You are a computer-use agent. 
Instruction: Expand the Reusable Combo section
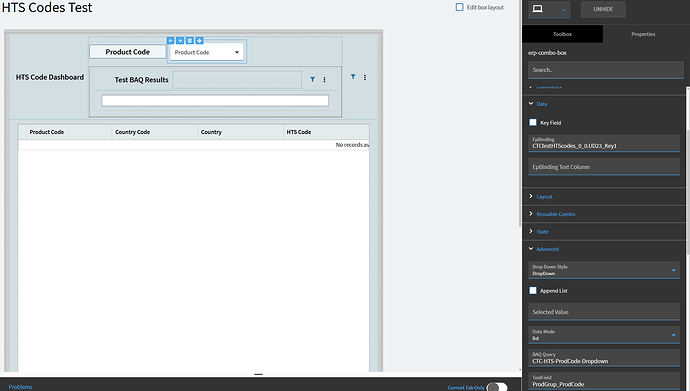(555, 214)
